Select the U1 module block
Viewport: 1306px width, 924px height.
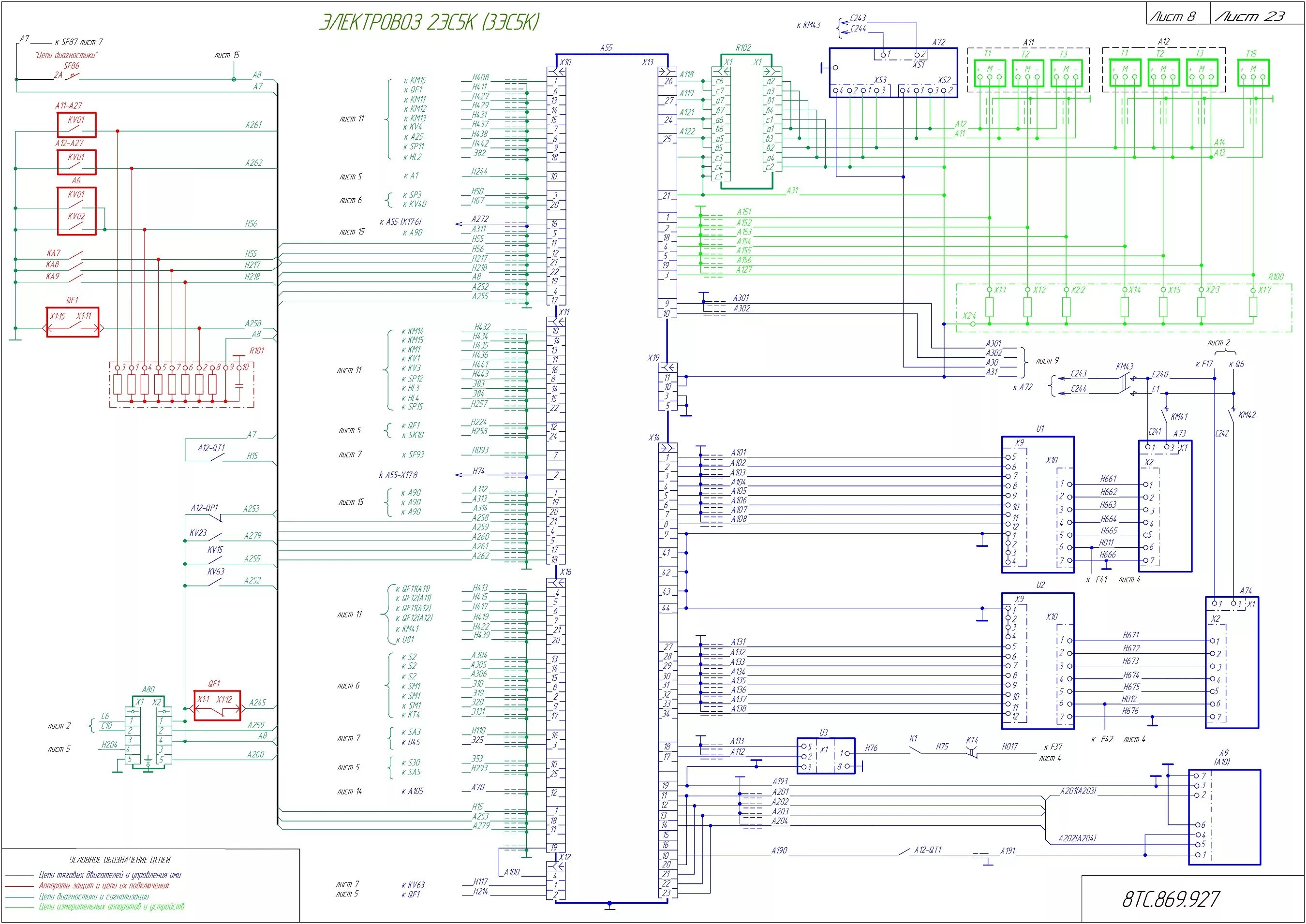click(x=1038, y=504)
